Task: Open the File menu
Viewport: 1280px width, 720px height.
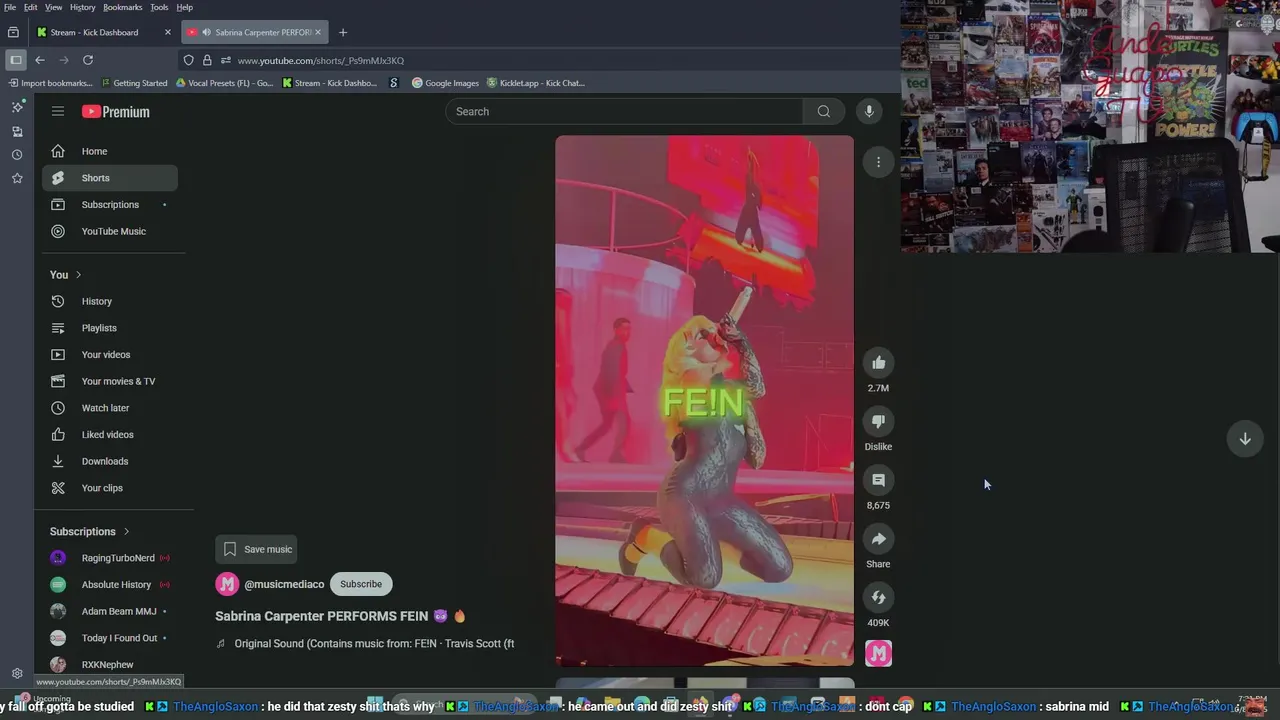Action: pyautogui.click(x=10, y=7)
